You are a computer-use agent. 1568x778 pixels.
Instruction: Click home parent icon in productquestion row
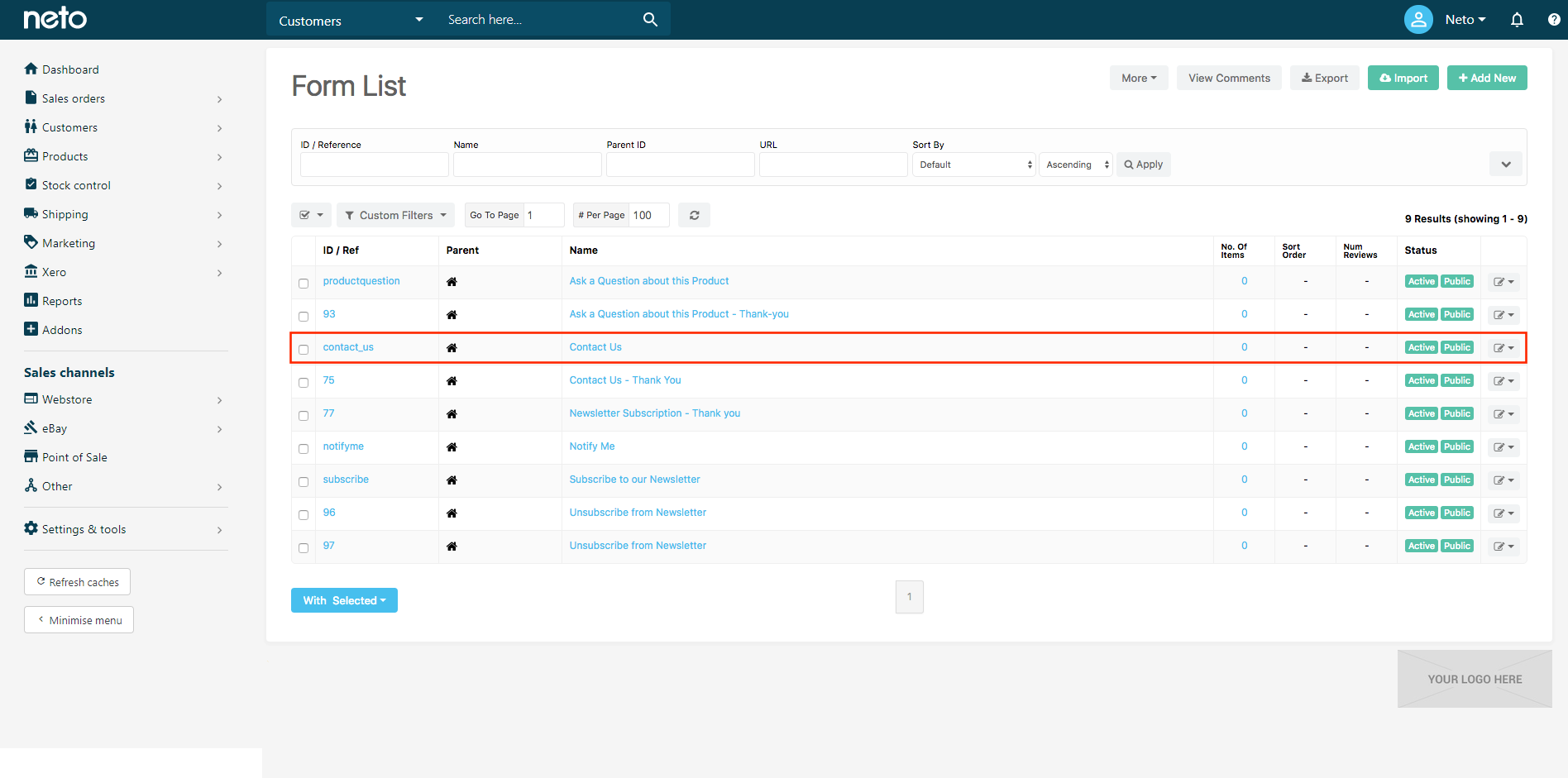click(452, 281)
